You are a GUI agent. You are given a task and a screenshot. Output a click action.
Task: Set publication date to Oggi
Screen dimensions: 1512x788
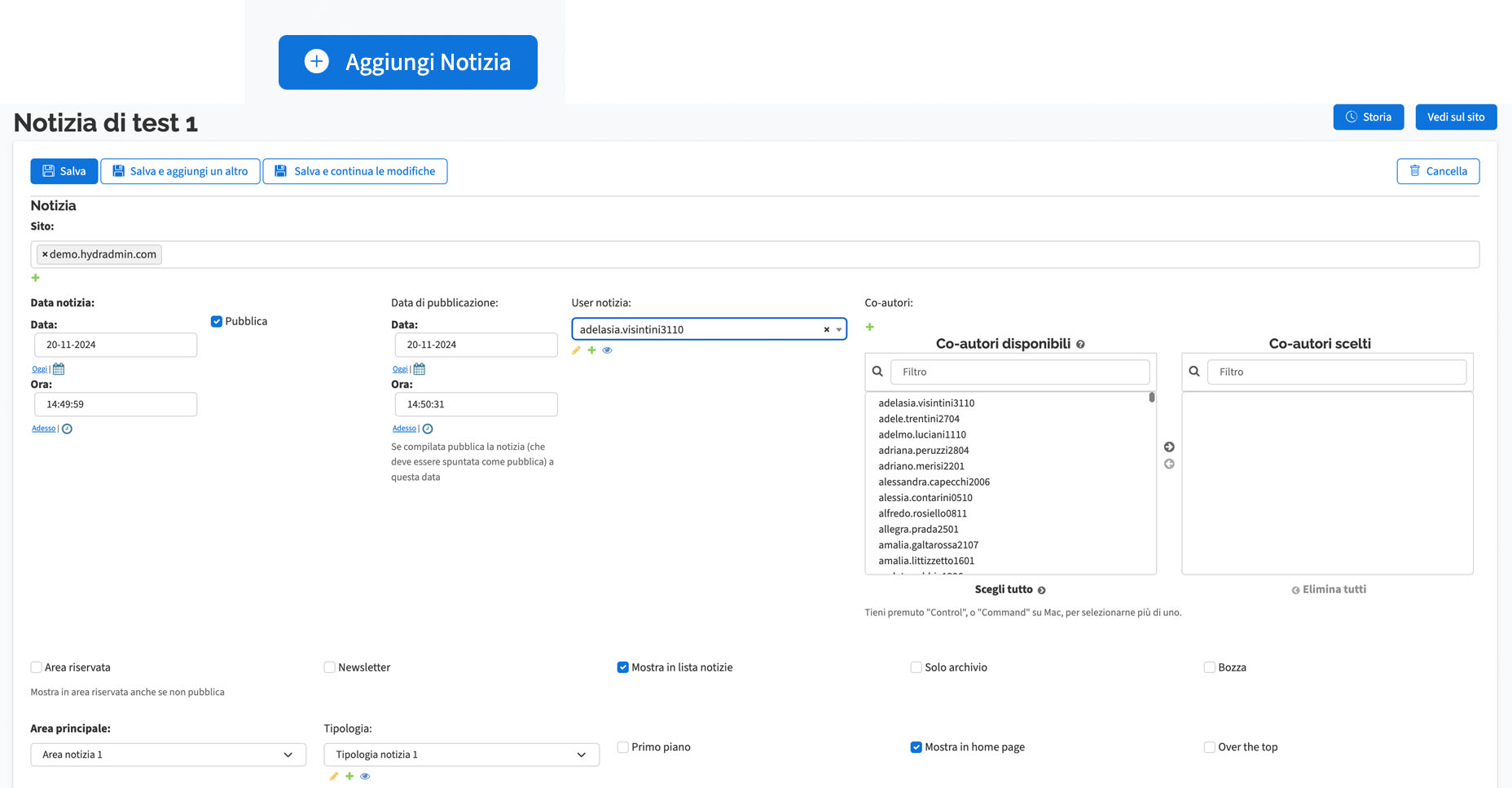tap(400, 369)
